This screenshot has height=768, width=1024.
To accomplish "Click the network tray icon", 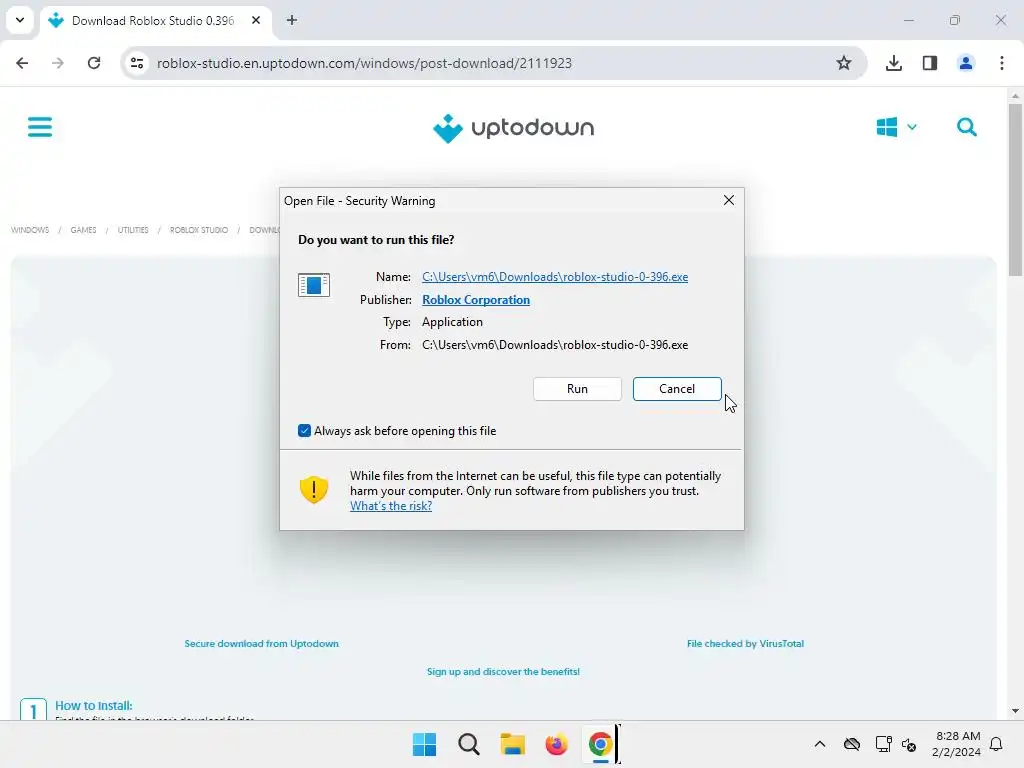I will [x=883, y=744].
